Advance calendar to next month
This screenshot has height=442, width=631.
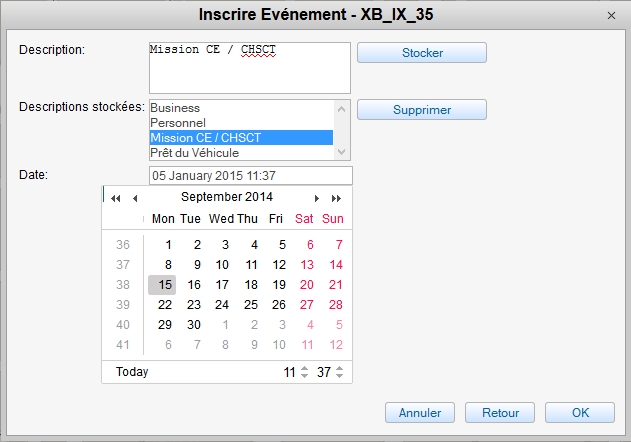[318, 198]
